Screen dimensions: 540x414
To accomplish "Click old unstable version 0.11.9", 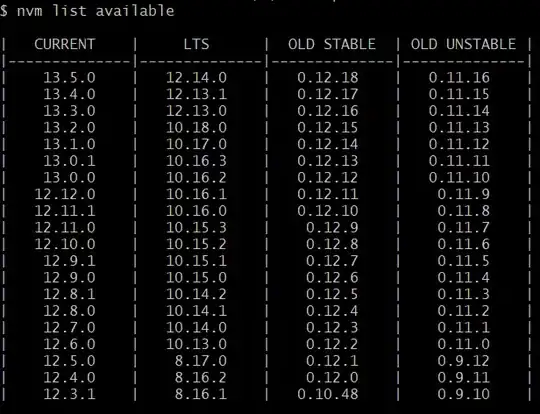I will [x=464, y=194].
